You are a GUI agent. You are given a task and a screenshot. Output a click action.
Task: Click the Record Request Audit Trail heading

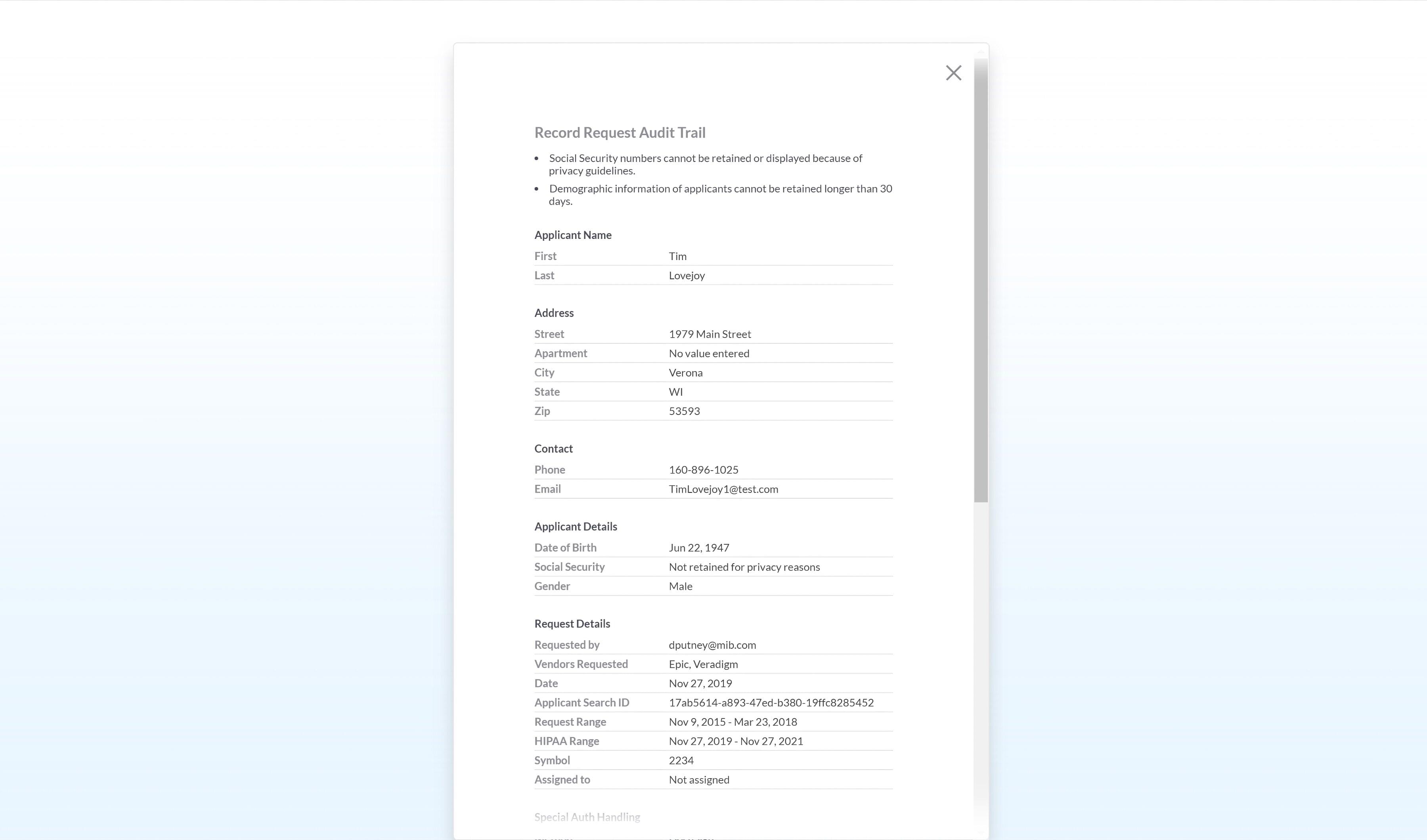[x=620, y=132]
